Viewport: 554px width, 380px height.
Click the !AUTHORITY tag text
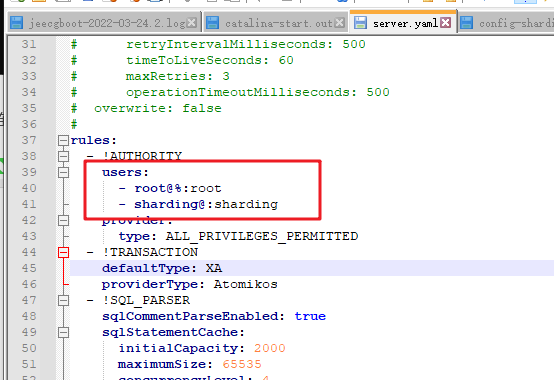coord(142,156)
